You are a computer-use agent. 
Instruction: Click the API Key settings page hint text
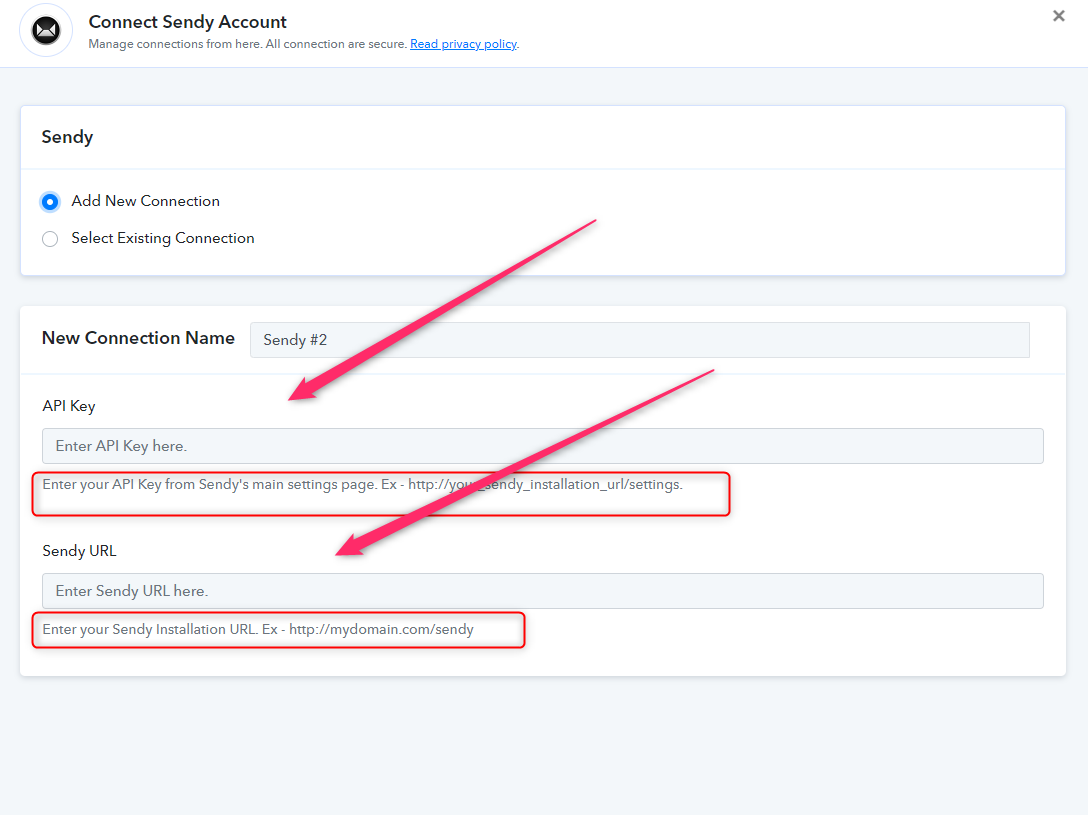(362, 484)
